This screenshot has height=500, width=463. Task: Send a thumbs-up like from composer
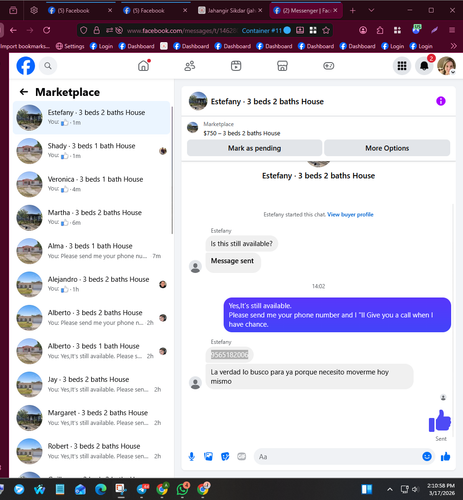[x=445, y=456]
